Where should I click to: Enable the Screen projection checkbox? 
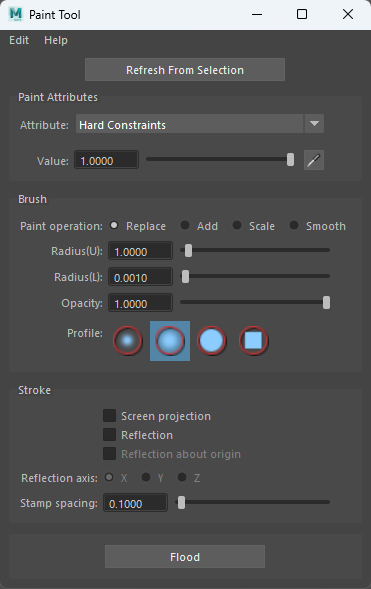[109, 416]
